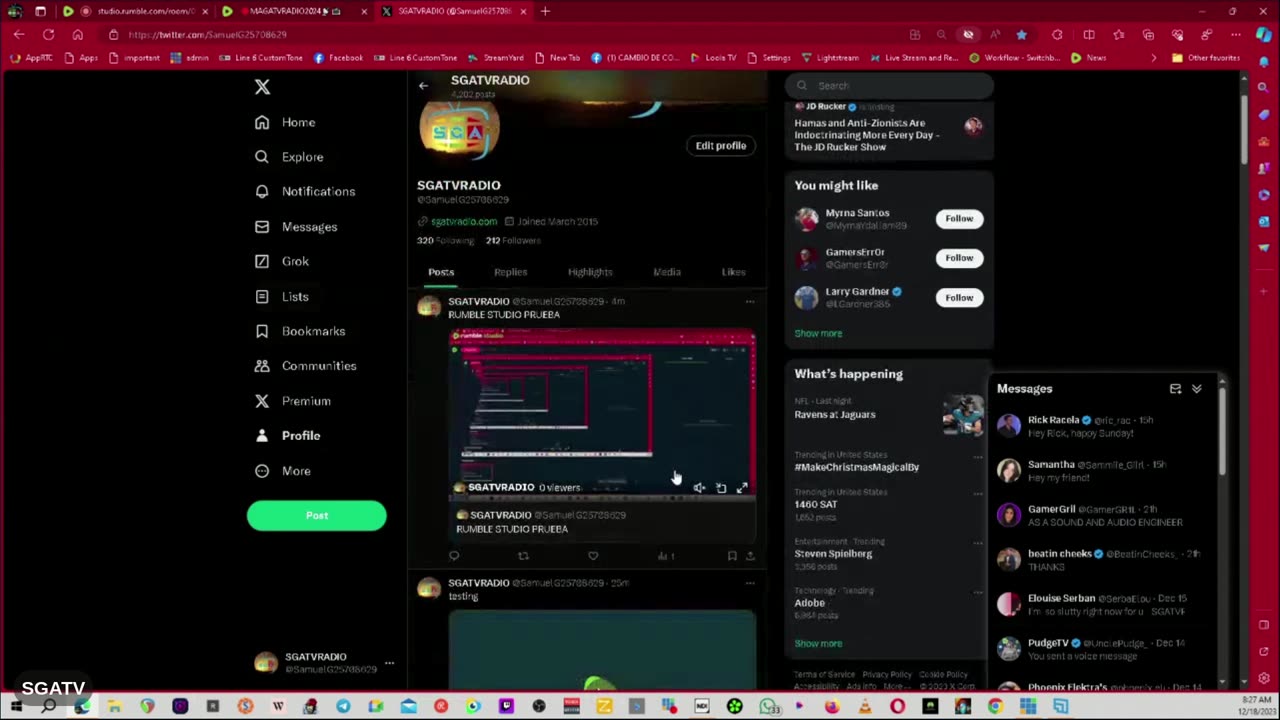
Task: Click the search field on X
Action: (x=889, y=86)
